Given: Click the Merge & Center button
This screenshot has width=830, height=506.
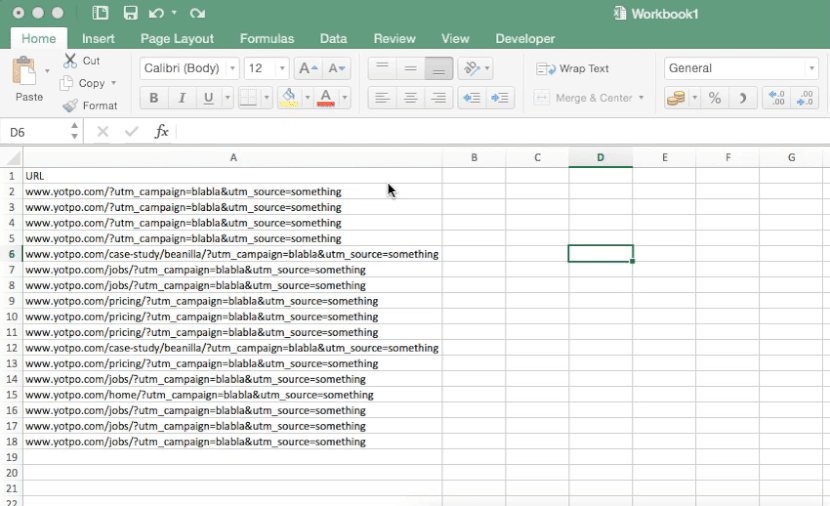Looking at the screenshot, I should [586, 98].
